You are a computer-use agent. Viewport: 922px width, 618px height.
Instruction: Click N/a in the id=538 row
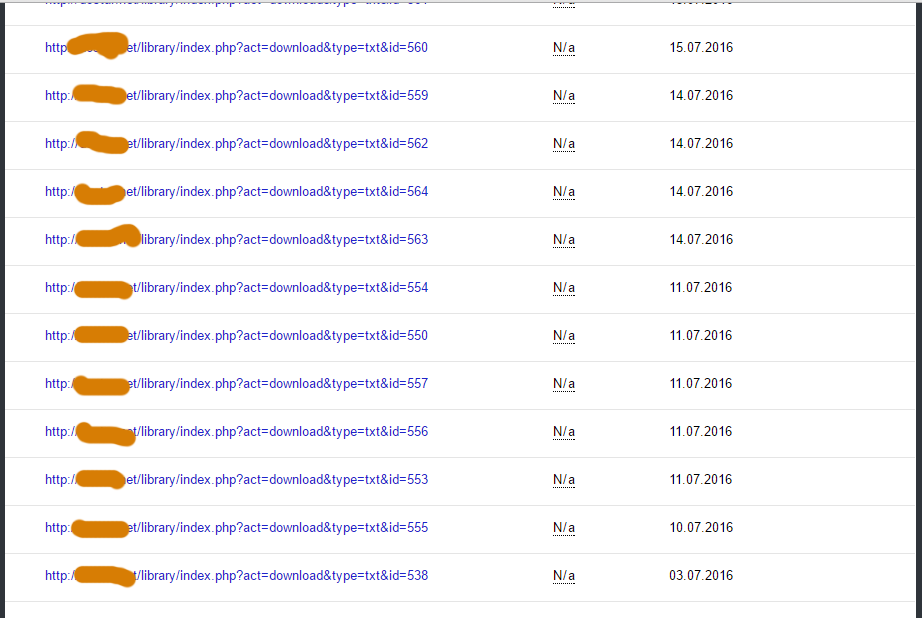tap(564, 576)
